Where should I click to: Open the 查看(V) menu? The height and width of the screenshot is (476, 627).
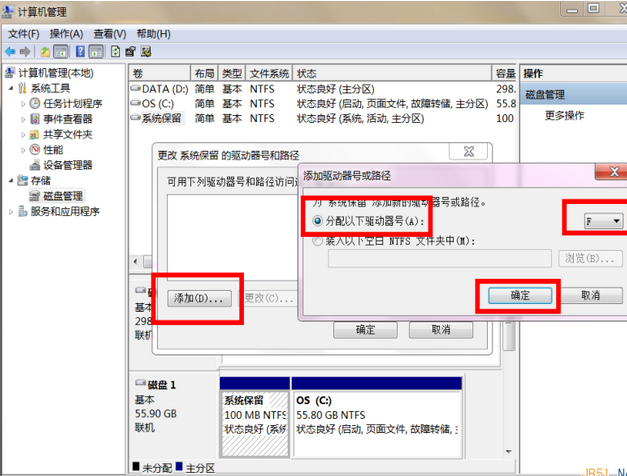[x=110, y=33]
